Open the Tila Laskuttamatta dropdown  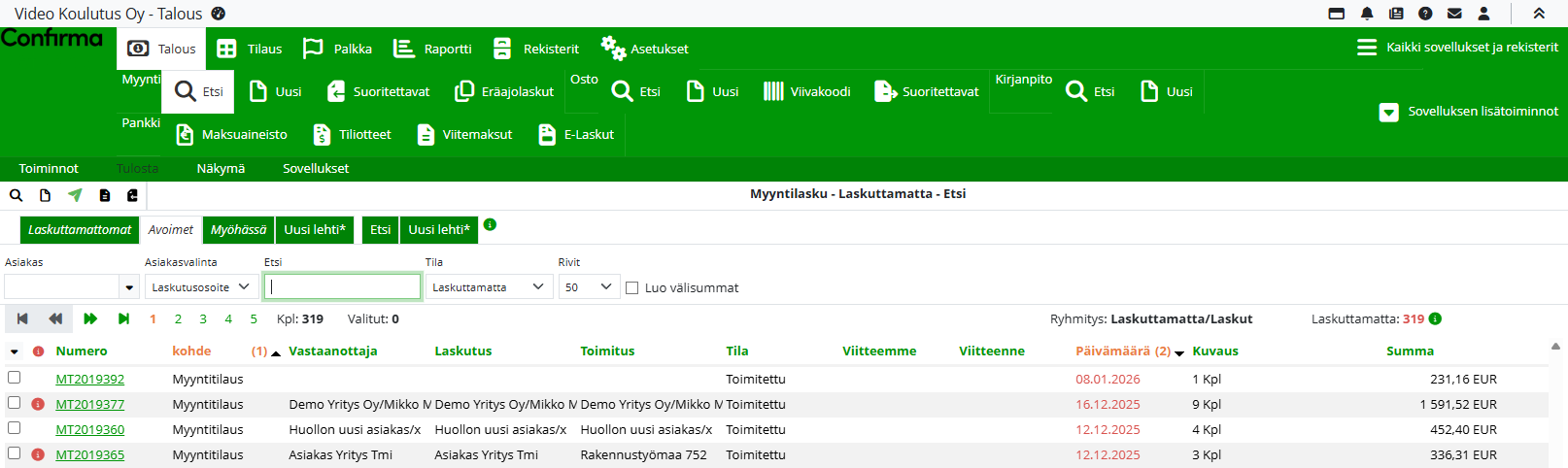(x=489, y=287)
